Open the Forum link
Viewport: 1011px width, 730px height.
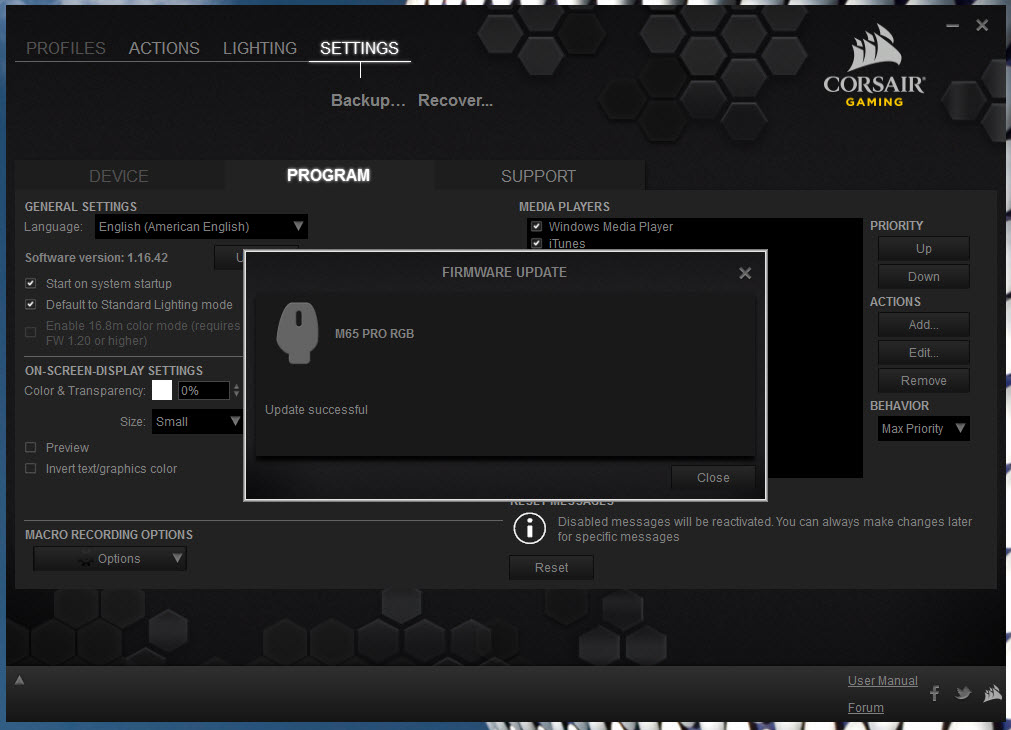(x=865, y=707)
